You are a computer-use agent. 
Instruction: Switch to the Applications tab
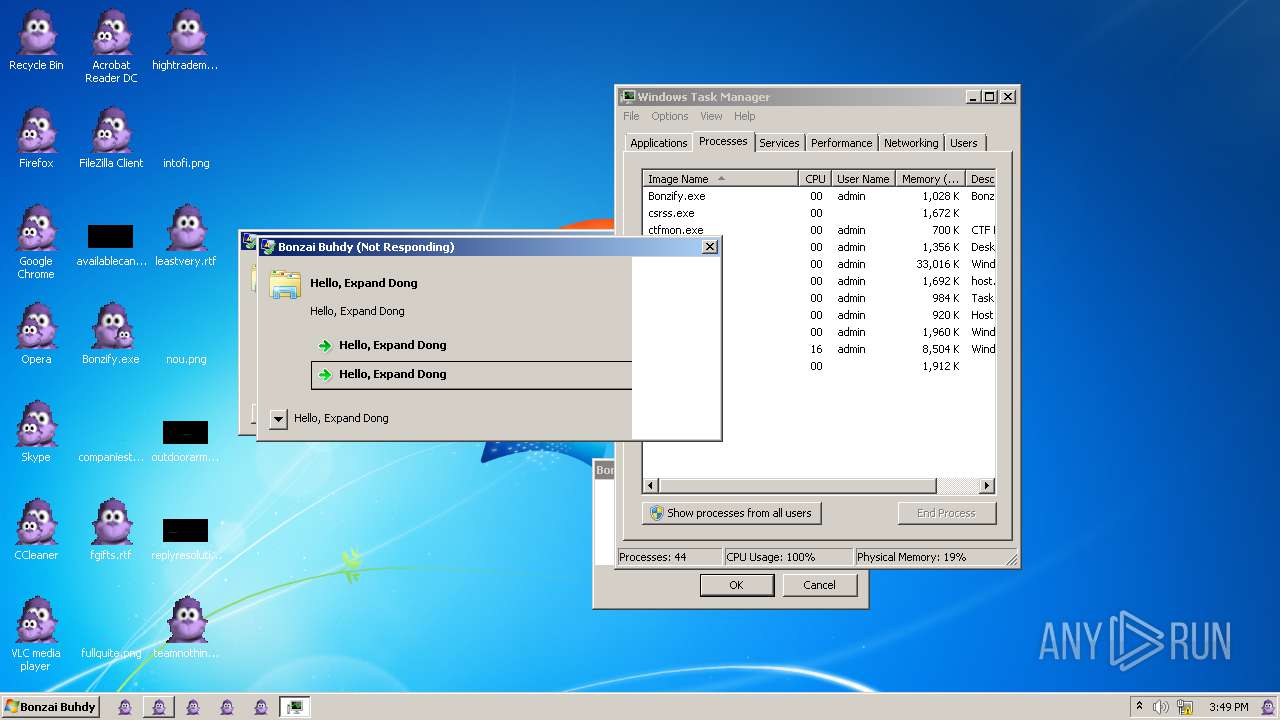[658, 143]
